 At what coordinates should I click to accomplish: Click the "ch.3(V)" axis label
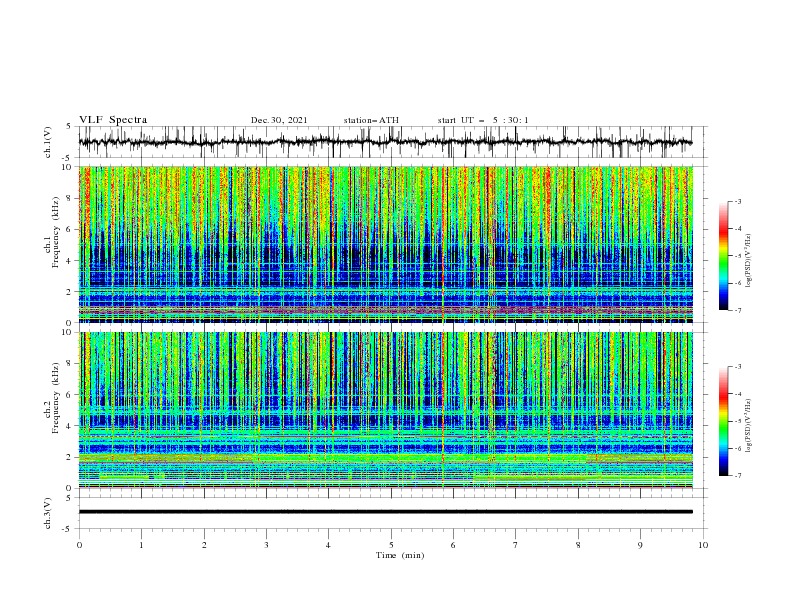48,513
